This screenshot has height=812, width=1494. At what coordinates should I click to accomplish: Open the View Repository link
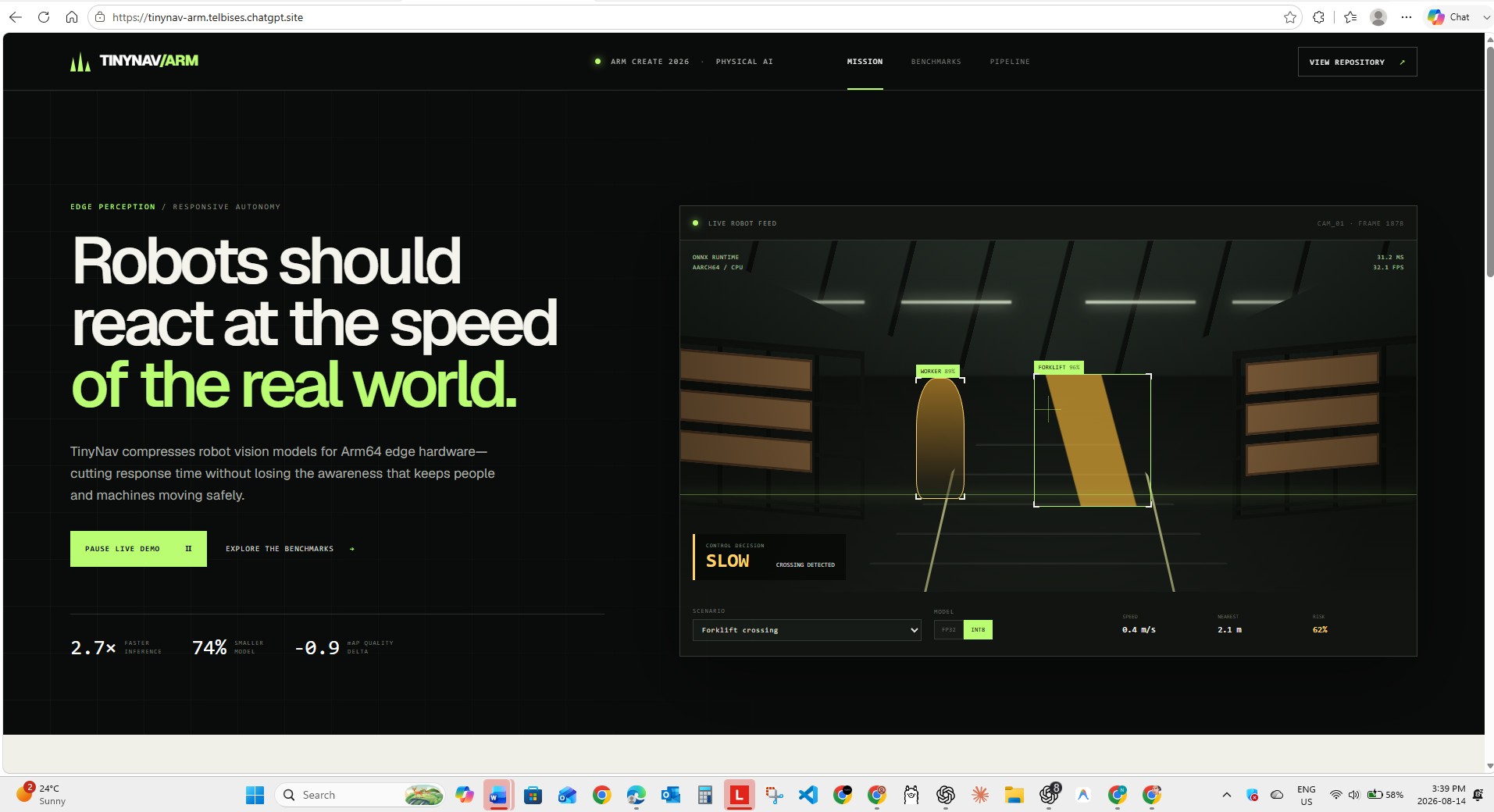(1357, 62)
